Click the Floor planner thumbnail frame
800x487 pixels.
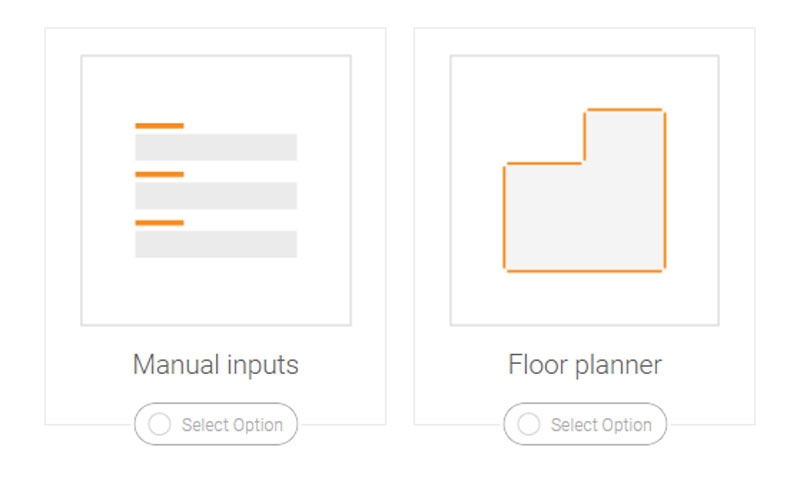(x=585, y=300)
